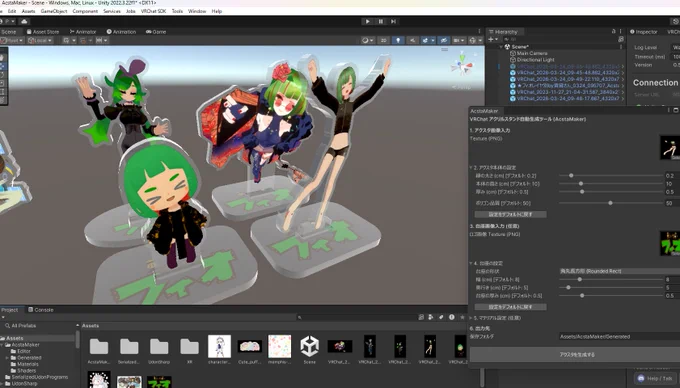
Task: Open the base shape Rounded Rect dropdown
Action: (619, 271)
